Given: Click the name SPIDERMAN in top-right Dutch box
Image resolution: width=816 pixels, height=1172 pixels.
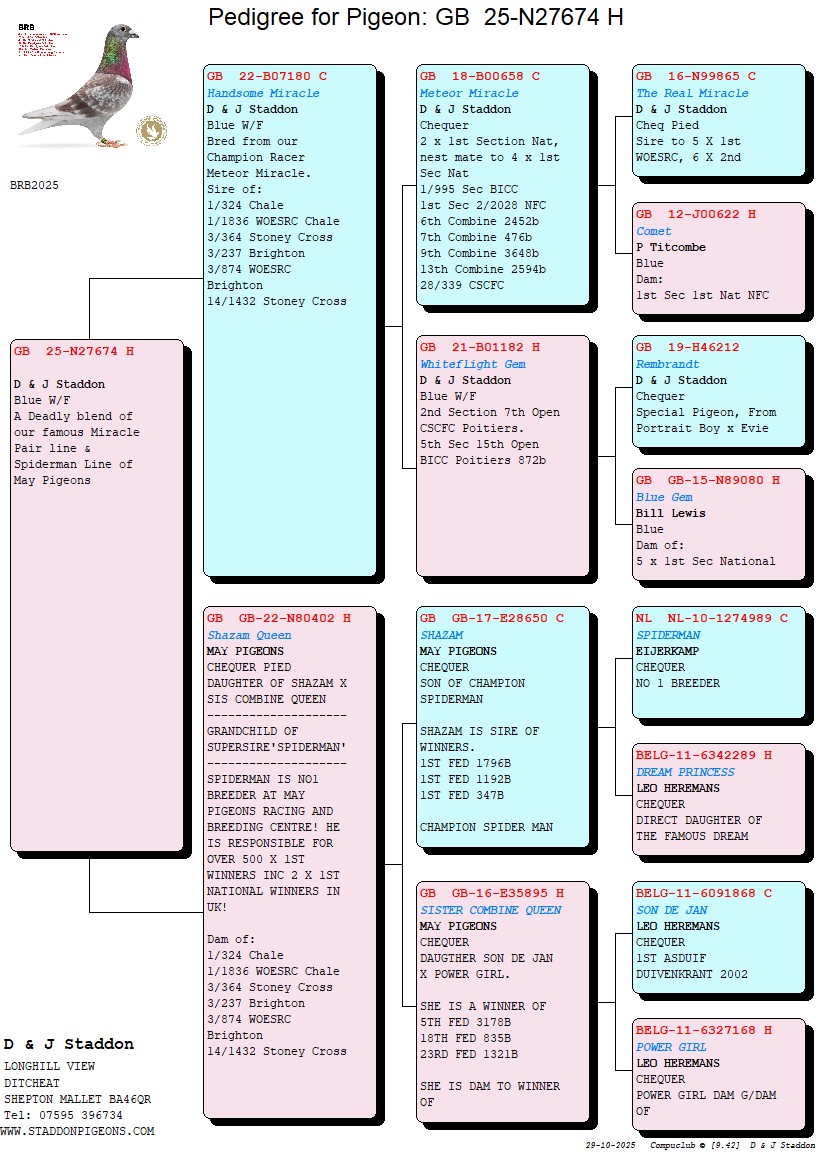Looking at the screenshot, I should (x=668, y=635).
